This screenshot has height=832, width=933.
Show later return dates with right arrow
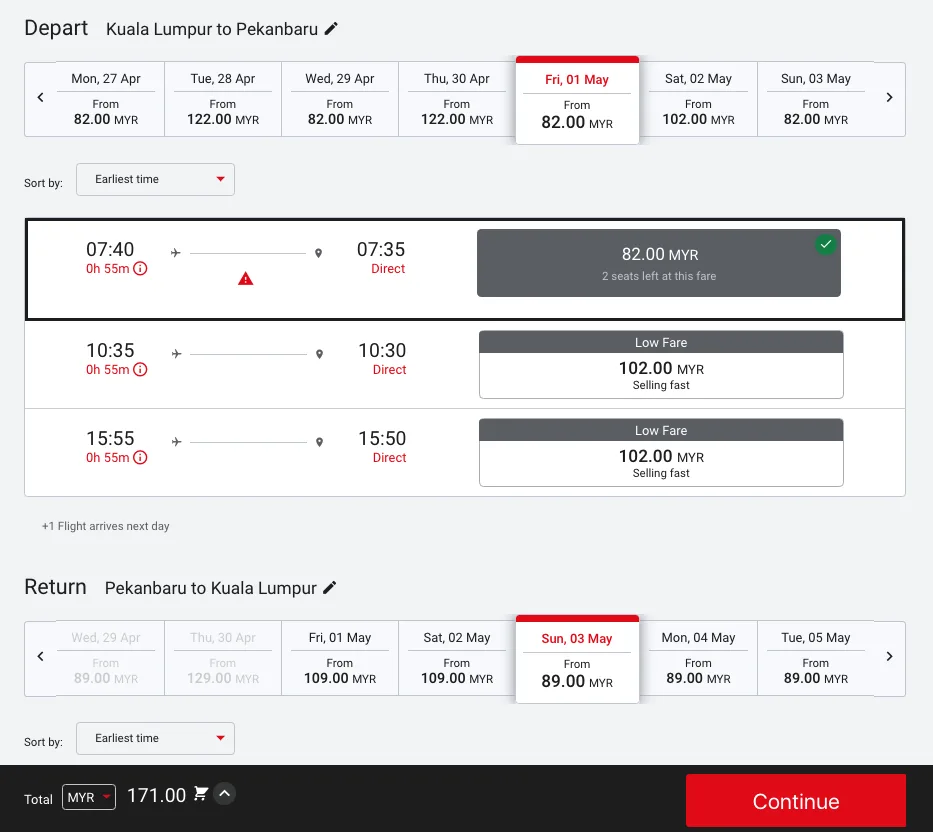(x=889, y=657)
